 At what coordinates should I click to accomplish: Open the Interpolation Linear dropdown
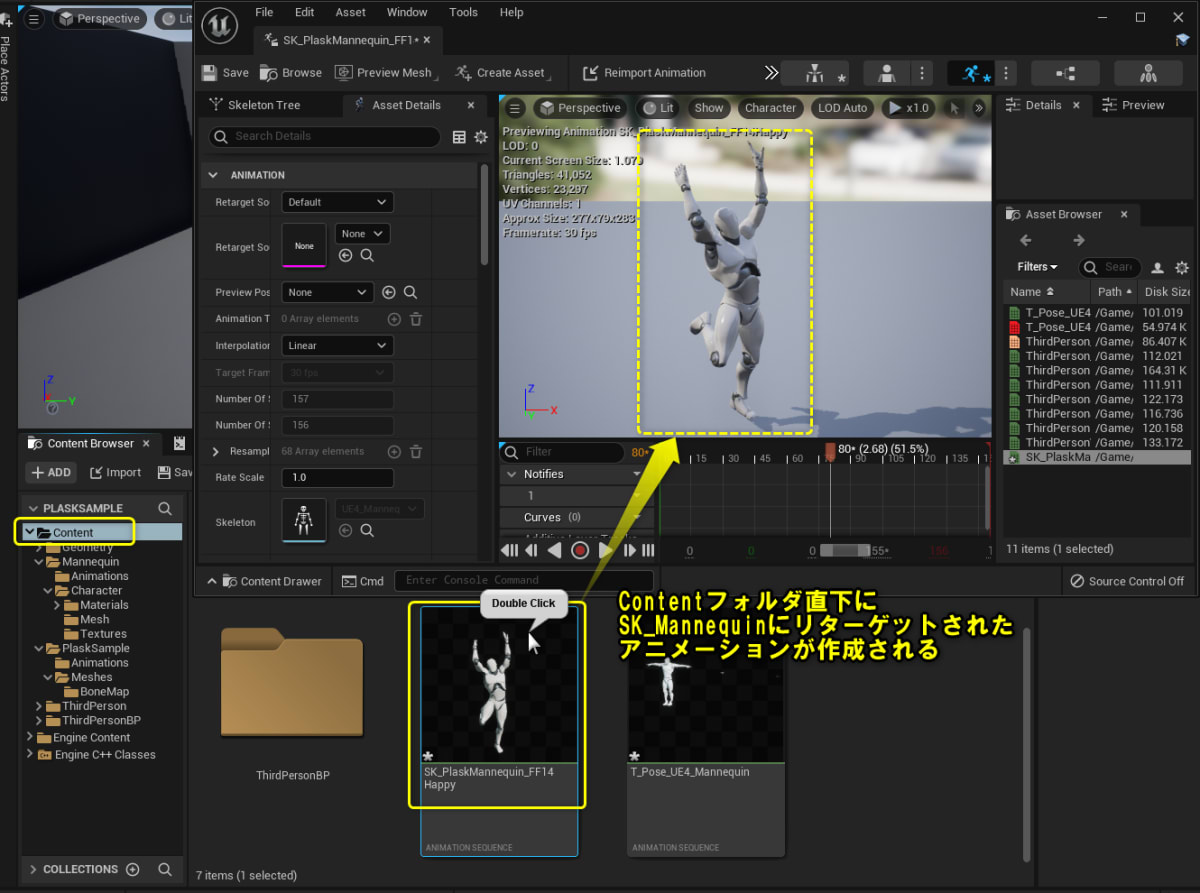337,346
